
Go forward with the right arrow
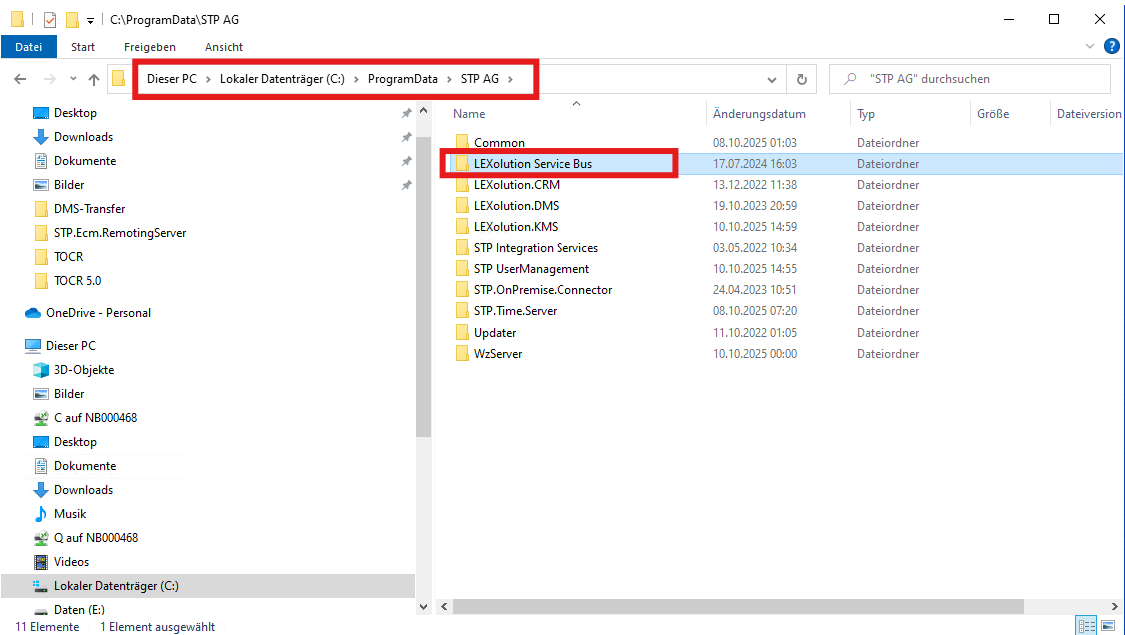50,79
